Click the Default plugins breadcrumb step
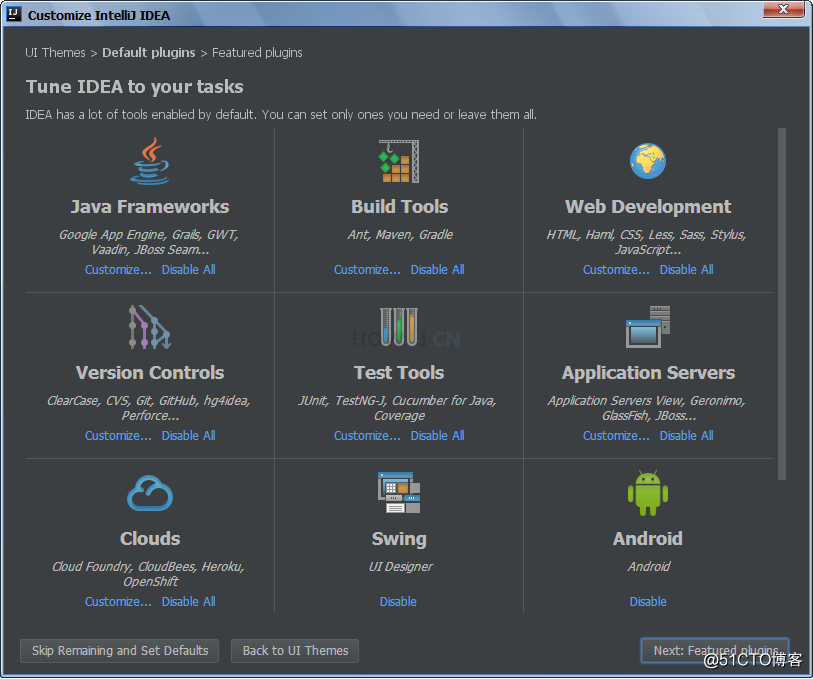 149,53
